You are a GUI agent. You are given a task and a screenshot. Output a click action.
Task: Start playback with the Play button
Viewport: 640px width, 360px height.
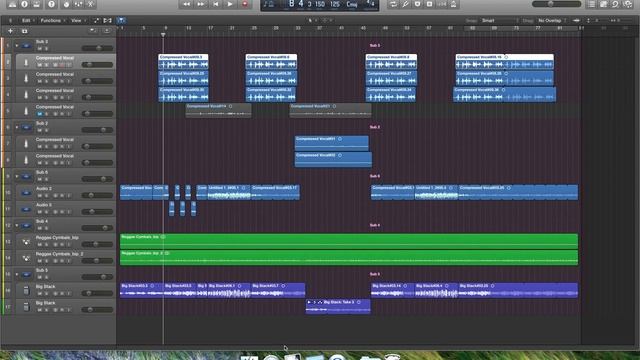pos(230,4)
